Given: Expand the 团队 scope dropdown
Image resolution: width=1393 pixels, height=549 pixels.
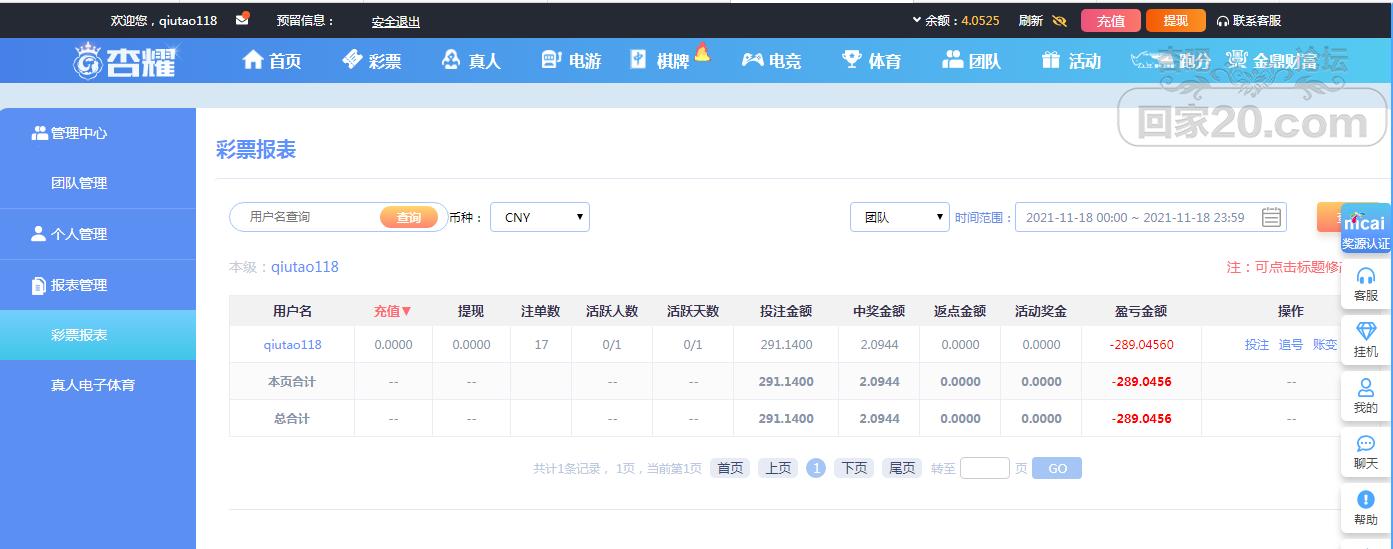Looking at the screenshot, I should [900, 217].
